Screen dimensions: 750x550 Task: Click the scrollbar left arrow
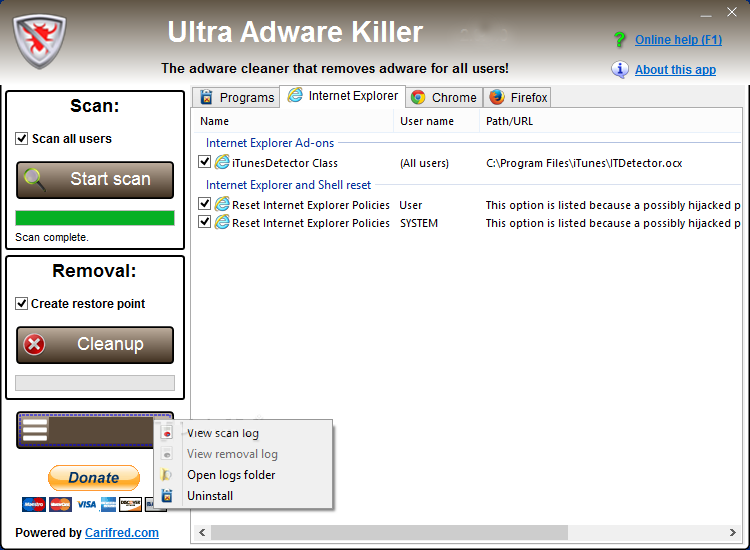tap(202, 532)
